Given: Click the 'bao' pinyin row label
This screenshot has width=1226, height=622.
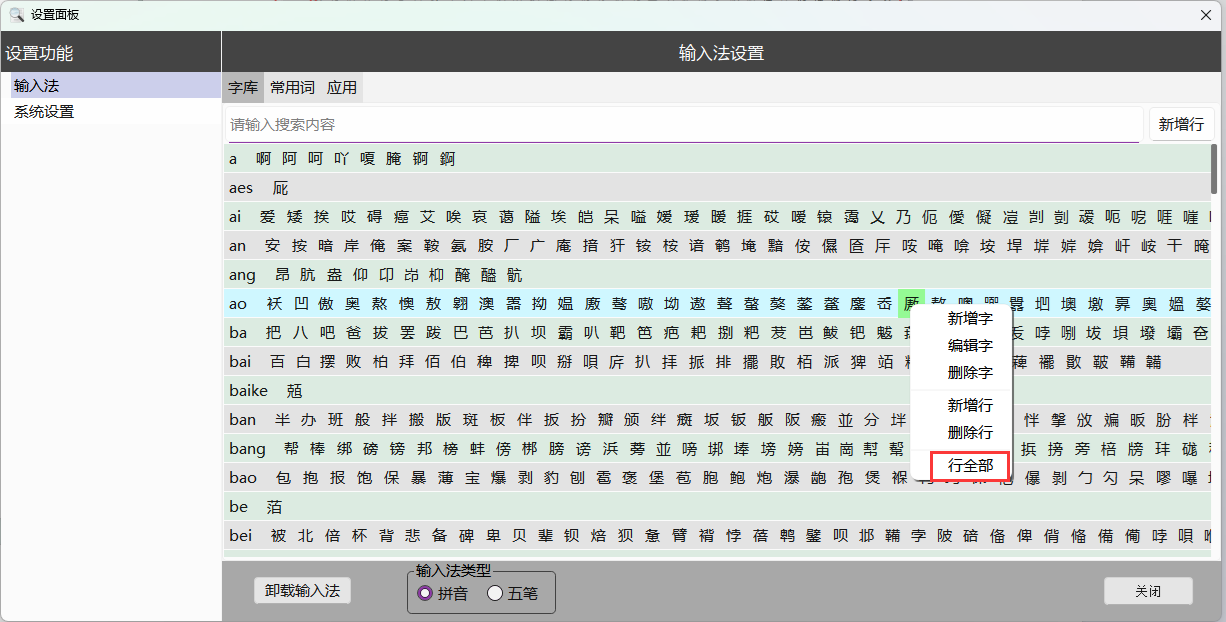Looking at the screenshot, I should [243, 478].
